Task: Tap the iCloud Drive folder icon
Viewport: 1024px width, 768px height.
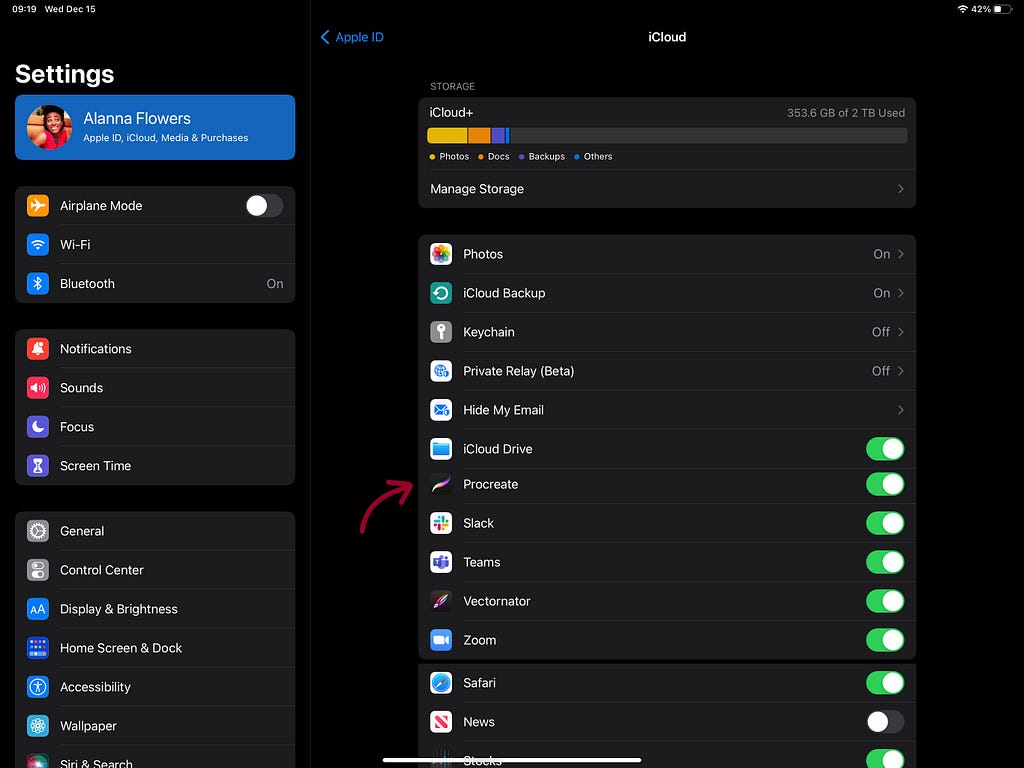Action: pyautogui.click(x=441, y=449)
